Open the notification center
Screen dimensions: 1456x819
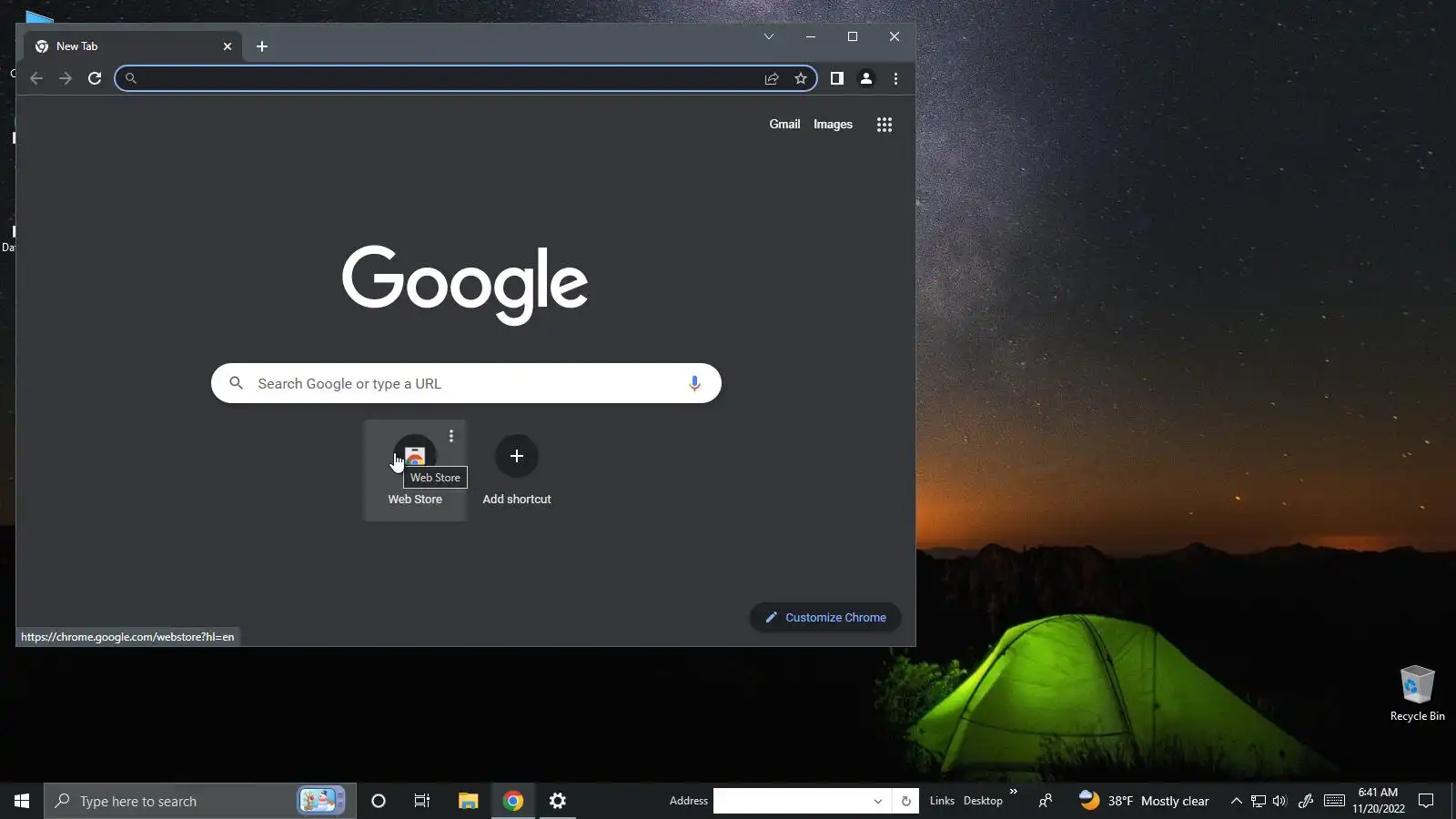coord(1427,801)
